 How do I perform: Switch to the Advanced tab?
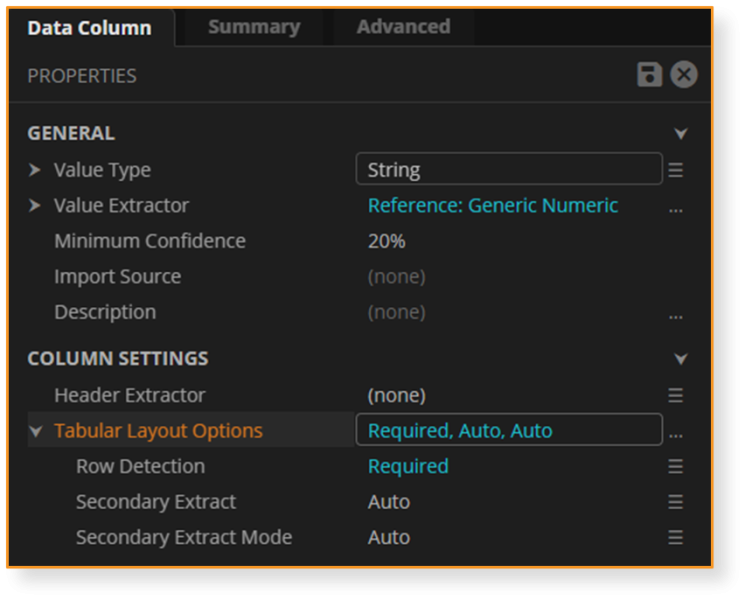click(x=403, y=27)
